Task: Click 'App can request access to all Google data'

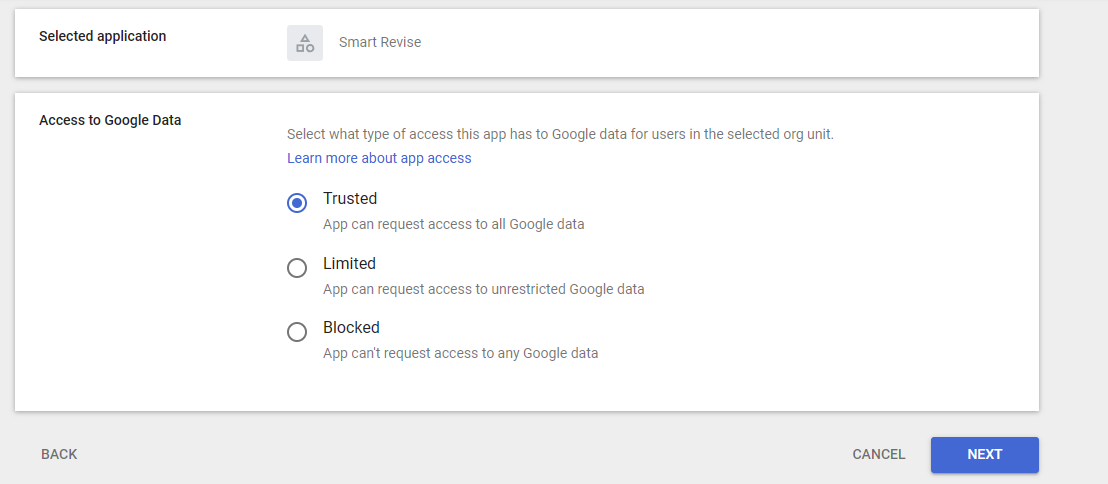Action: [454, 225]
